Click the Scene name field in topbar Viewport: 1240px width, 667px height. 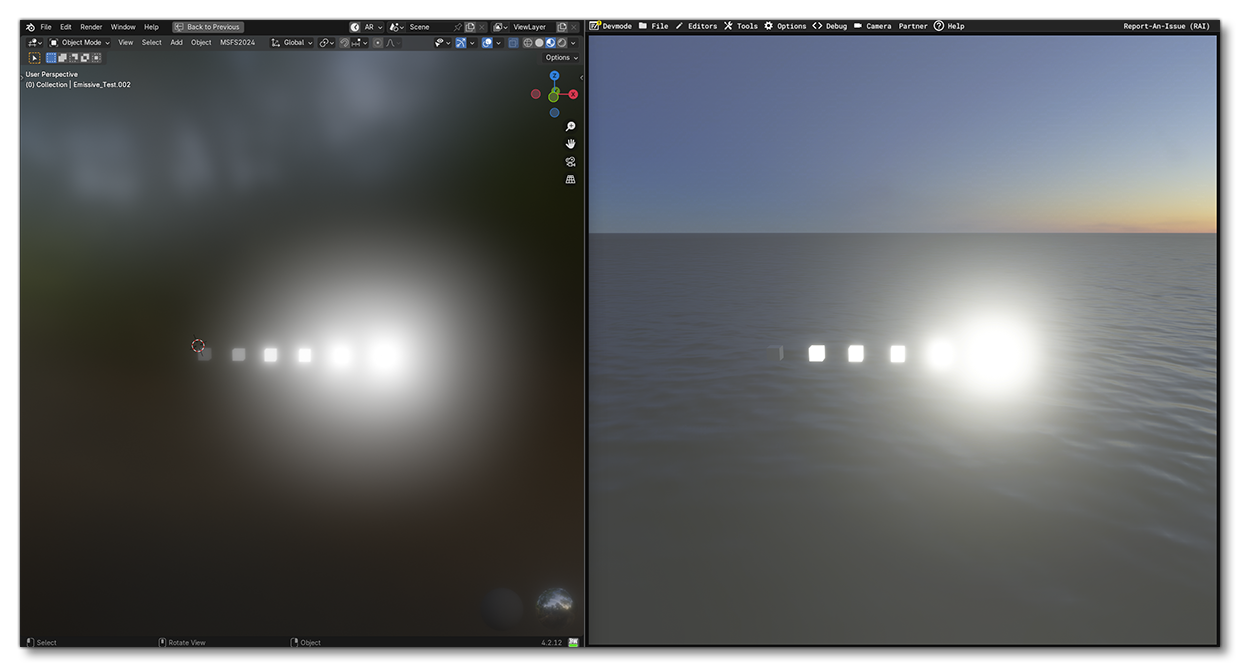[x=420, y=27]
